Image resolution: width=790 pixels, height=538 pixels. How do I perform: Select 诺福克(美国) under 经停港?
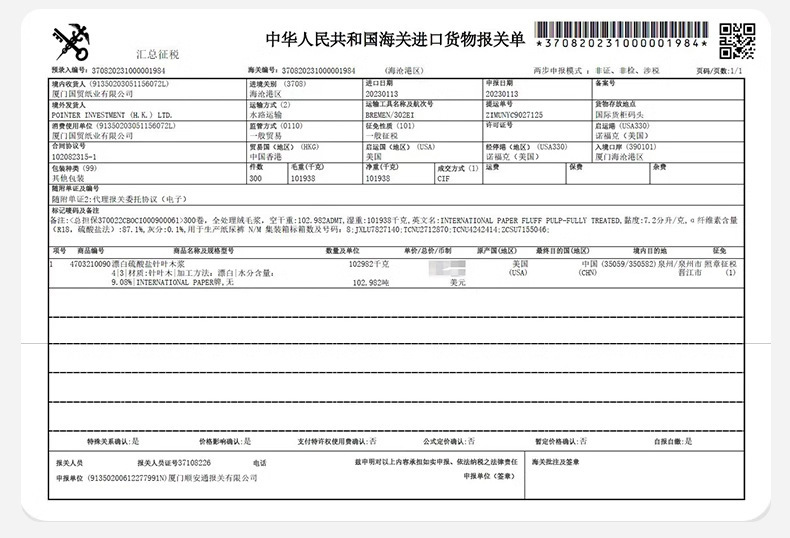click(x=512, y=157)
